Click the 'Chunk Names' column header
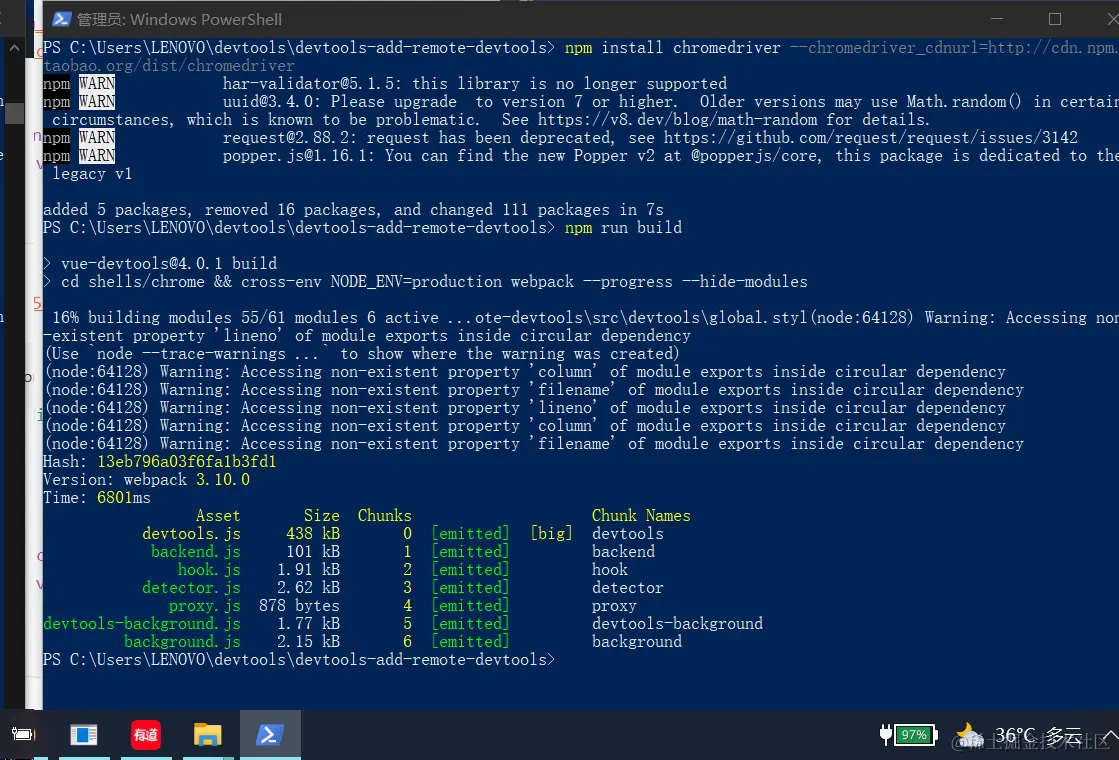Screen dimensions: 1119x760 click(641, 516)
